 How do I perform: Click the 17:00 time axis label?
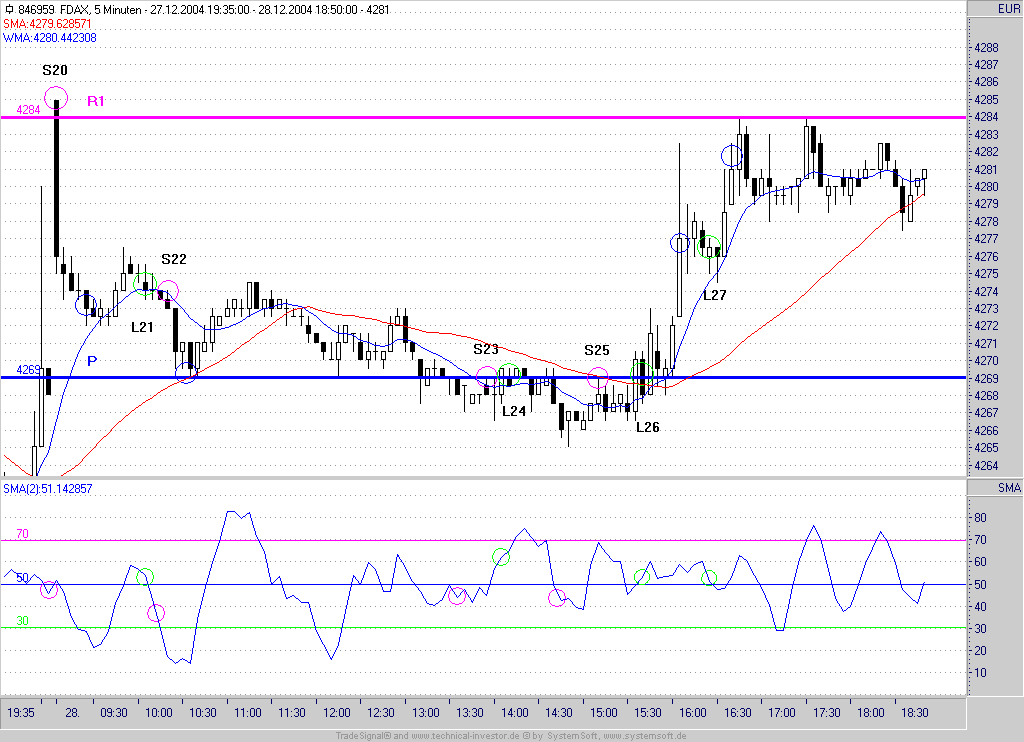781,713
